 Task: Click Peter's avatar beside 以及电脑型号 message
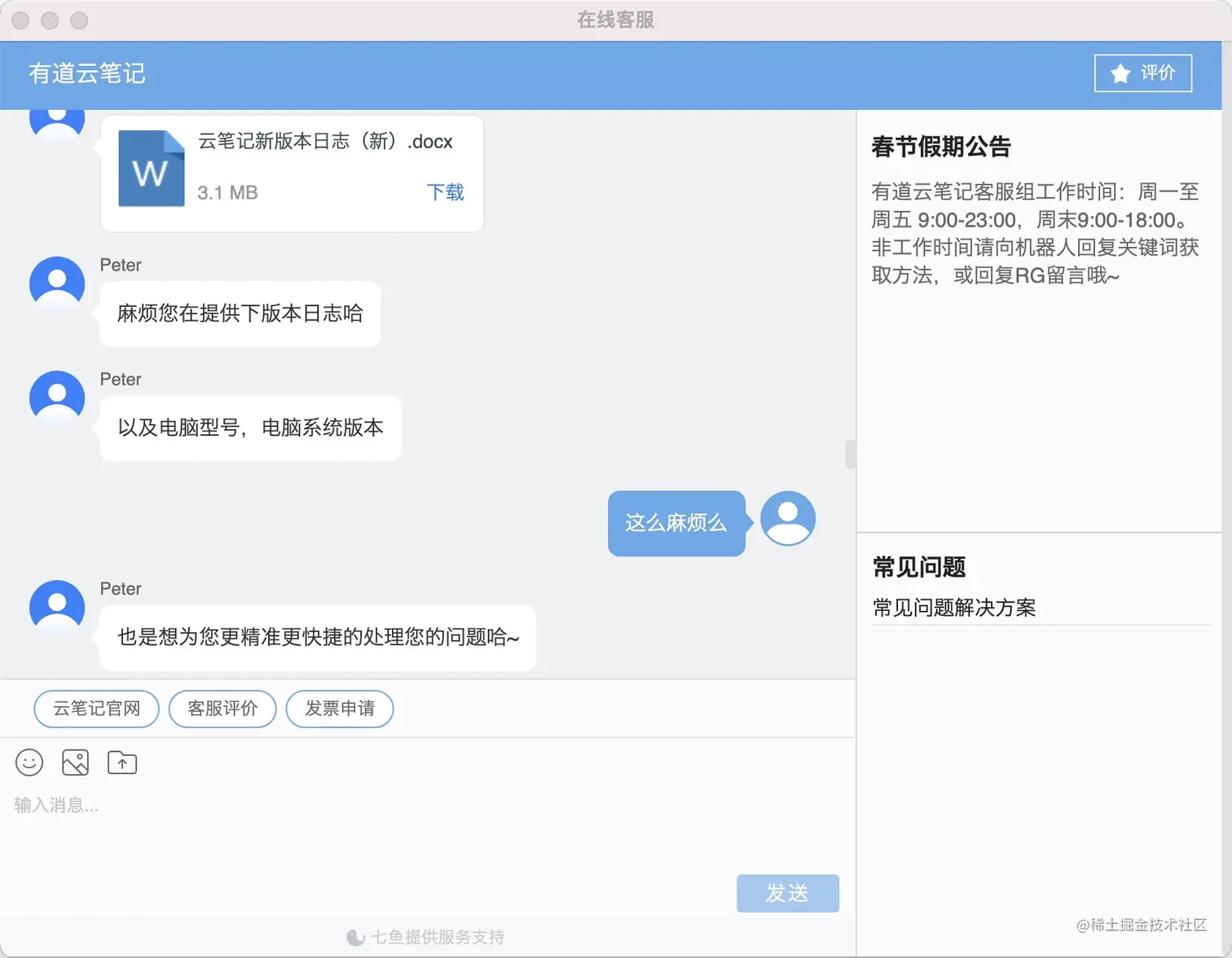tap(57, 398)
